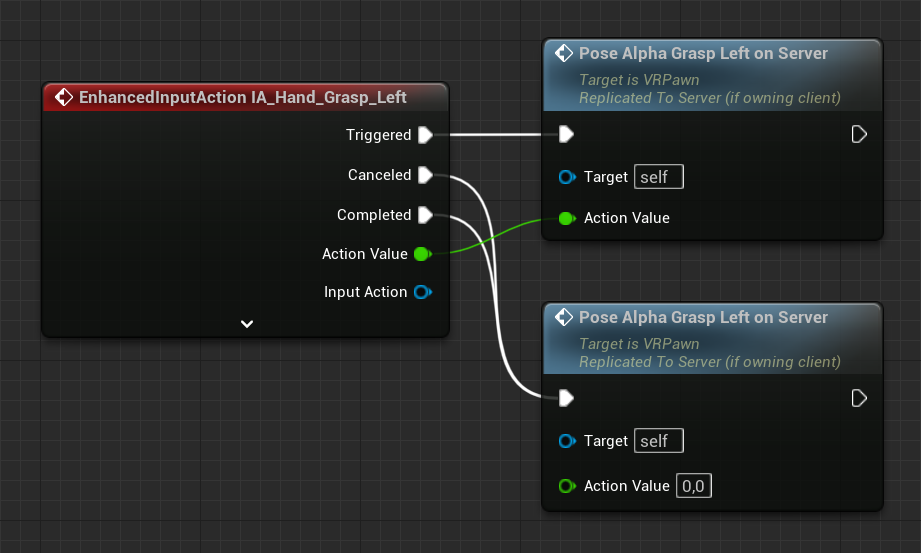The height and width of the screenshot is (553, 921).
Task: Click the lower node's blue Target input pin
Action: click(x=567, y=441)
